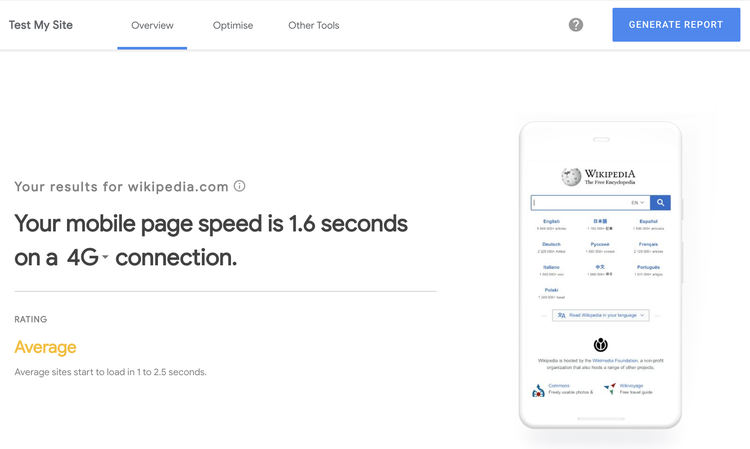Open the EN language selector in preview
The width and height of the screenshot is (750, 449).
point(638,203)
